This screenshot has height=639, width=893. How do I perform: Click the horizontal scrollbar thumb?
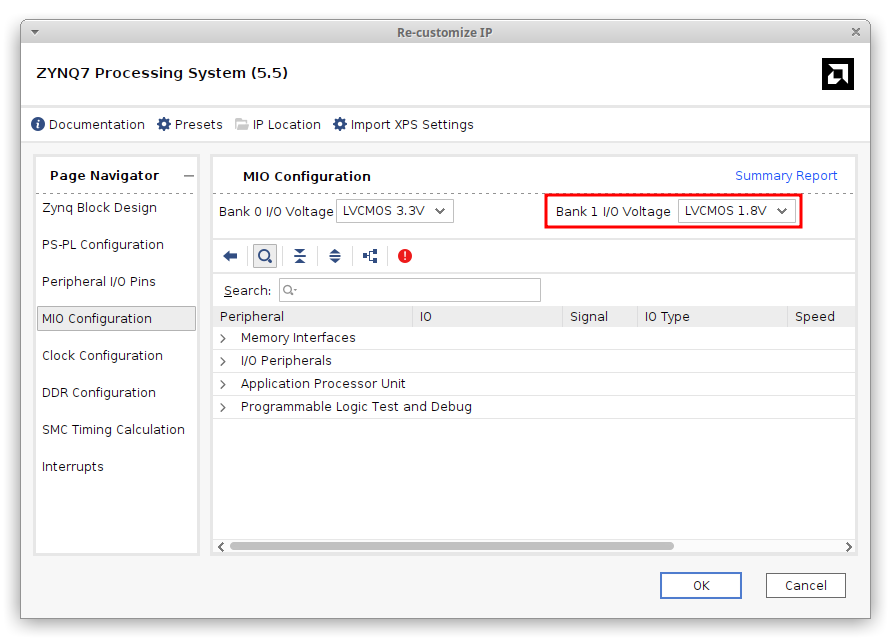click(451, 546)
